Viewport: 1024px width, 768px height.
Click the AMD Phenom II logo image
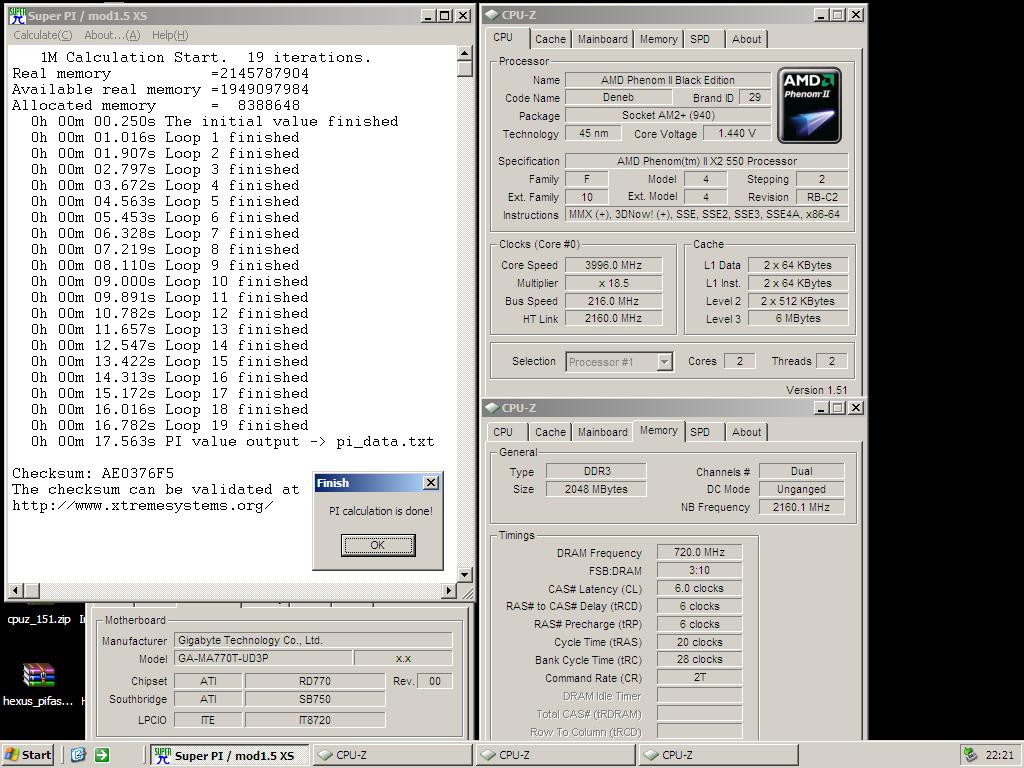[x=809, y=105]
